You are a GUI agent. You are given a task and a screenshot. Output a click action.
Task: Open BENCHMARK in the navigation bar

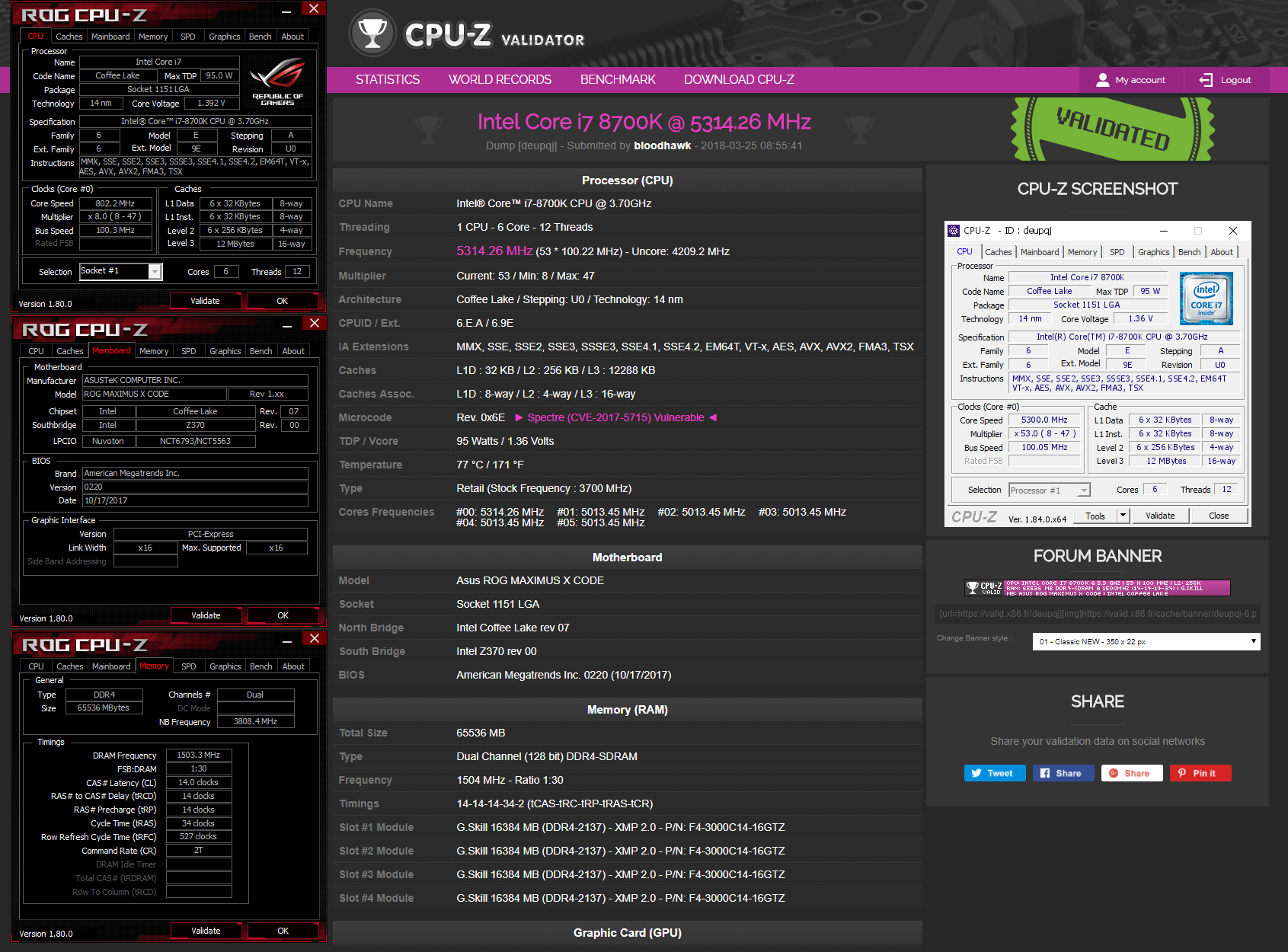[x=618, y=79]
